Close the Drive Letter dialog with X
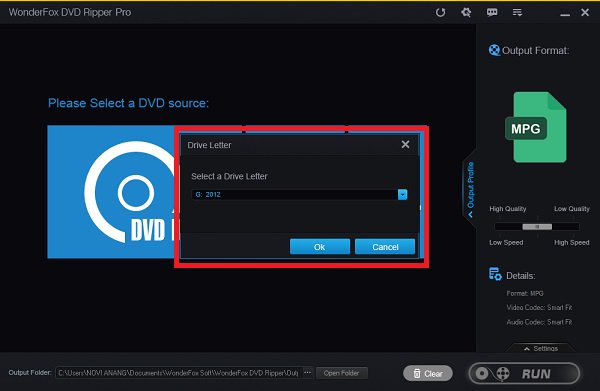 pyautogui.click(x=405, y=144)
